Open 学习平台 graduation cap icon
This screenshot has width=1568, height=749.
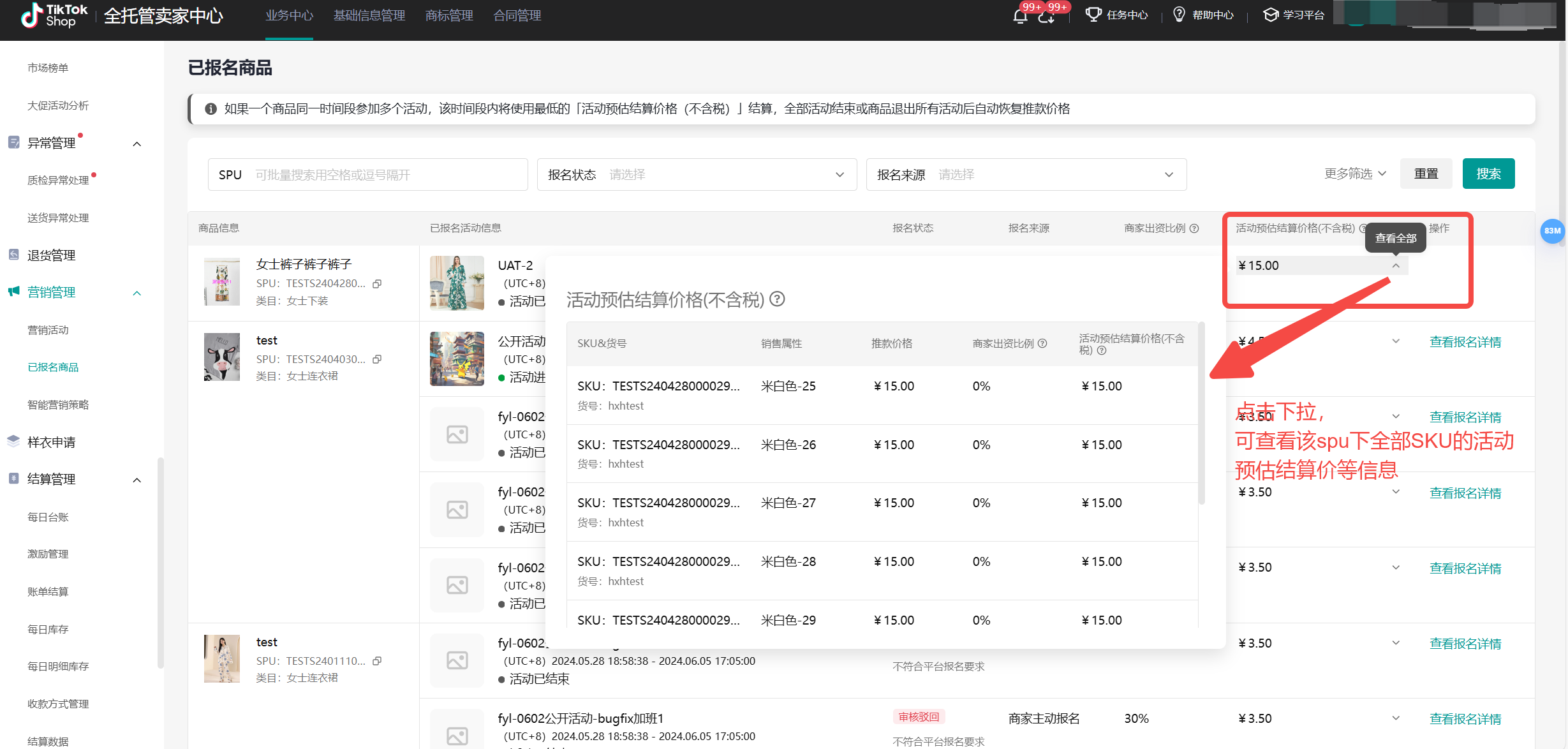coord(1270,15)
